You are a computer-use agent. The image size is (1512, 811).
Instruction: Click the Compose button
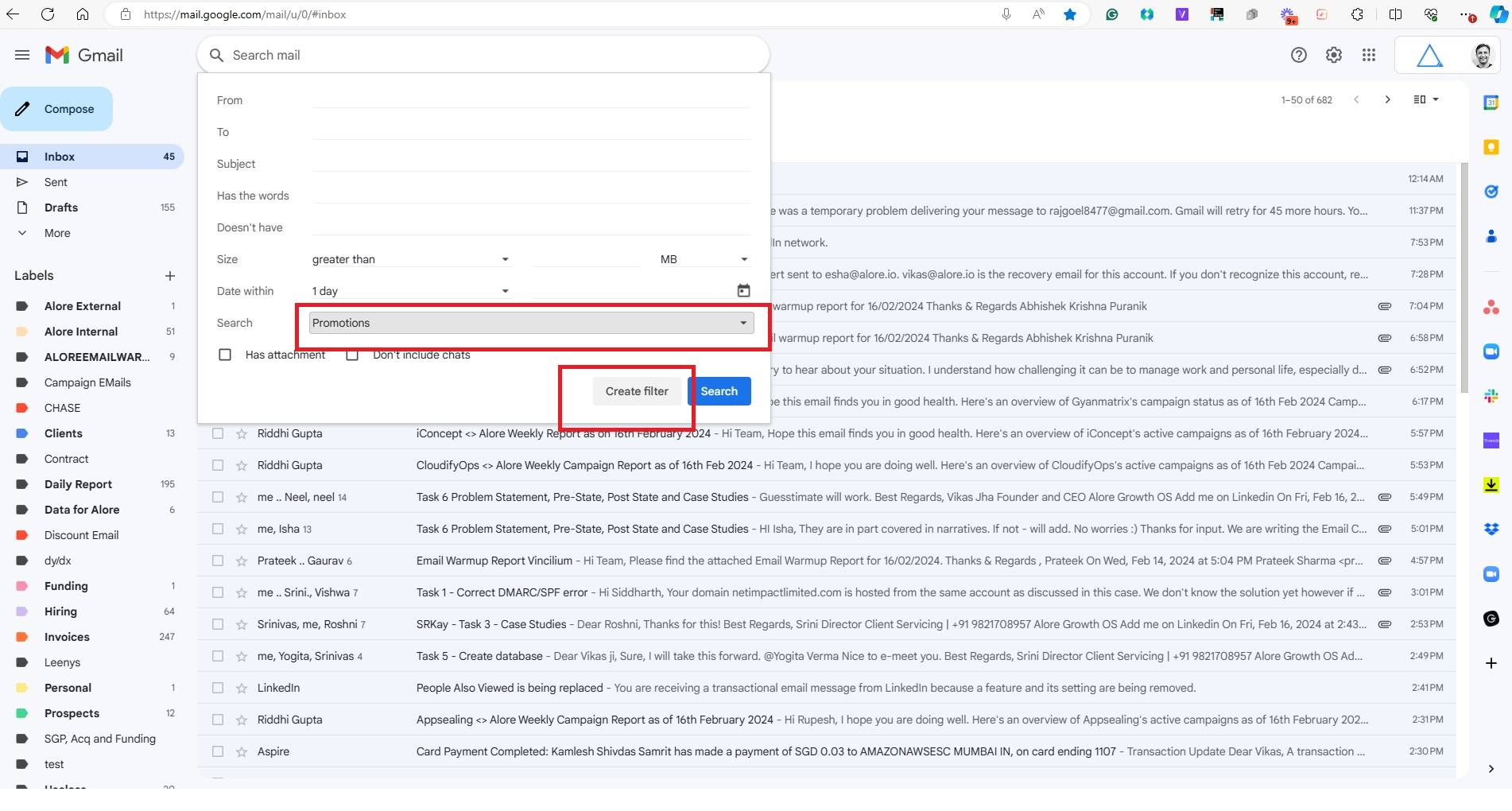[x=56, y=109]
